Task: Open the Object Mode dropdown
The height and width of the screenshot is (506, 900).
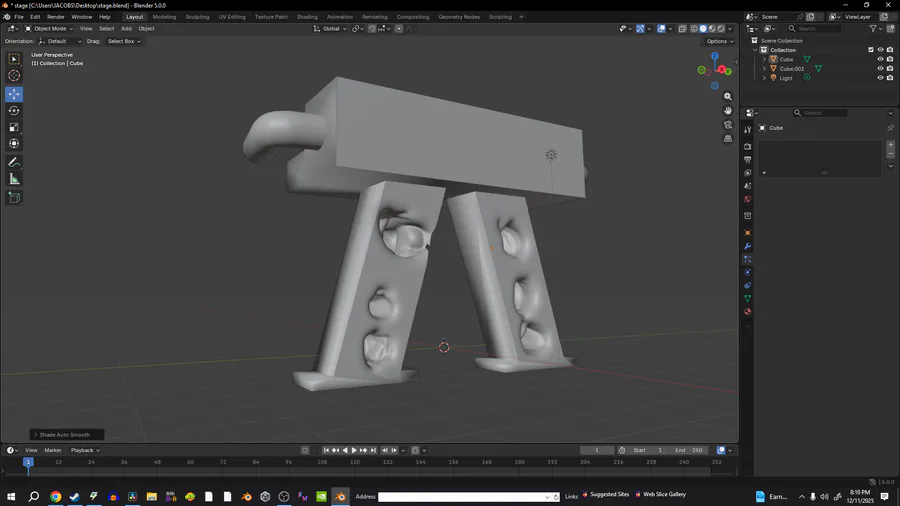Action: pos(49,29)
